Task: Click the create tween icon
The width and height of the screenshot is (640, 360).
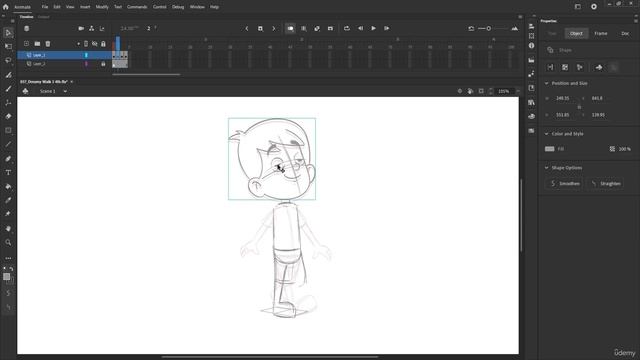Action: [317, 29]
